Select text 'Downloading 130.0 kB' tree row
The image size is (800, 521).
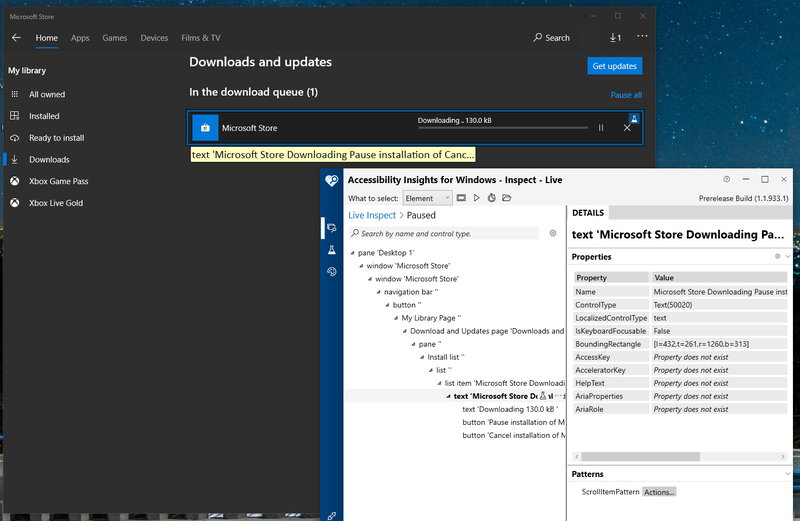coord(510,409)
